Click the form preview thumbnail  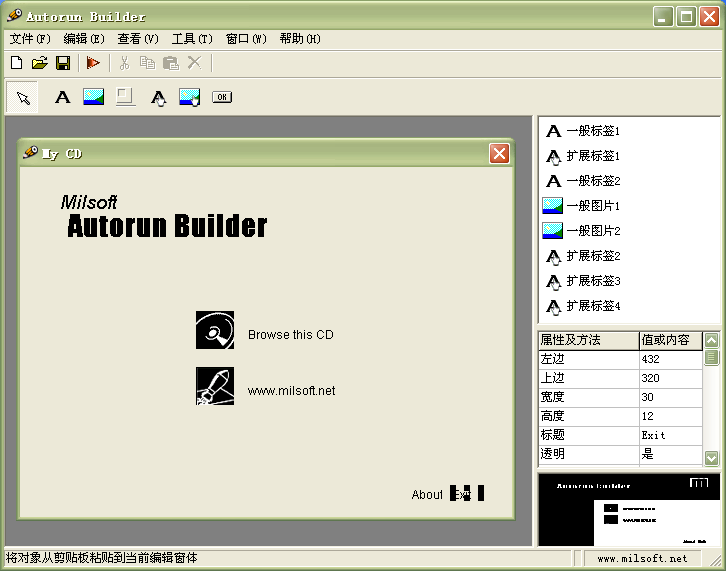pos(629,509)
